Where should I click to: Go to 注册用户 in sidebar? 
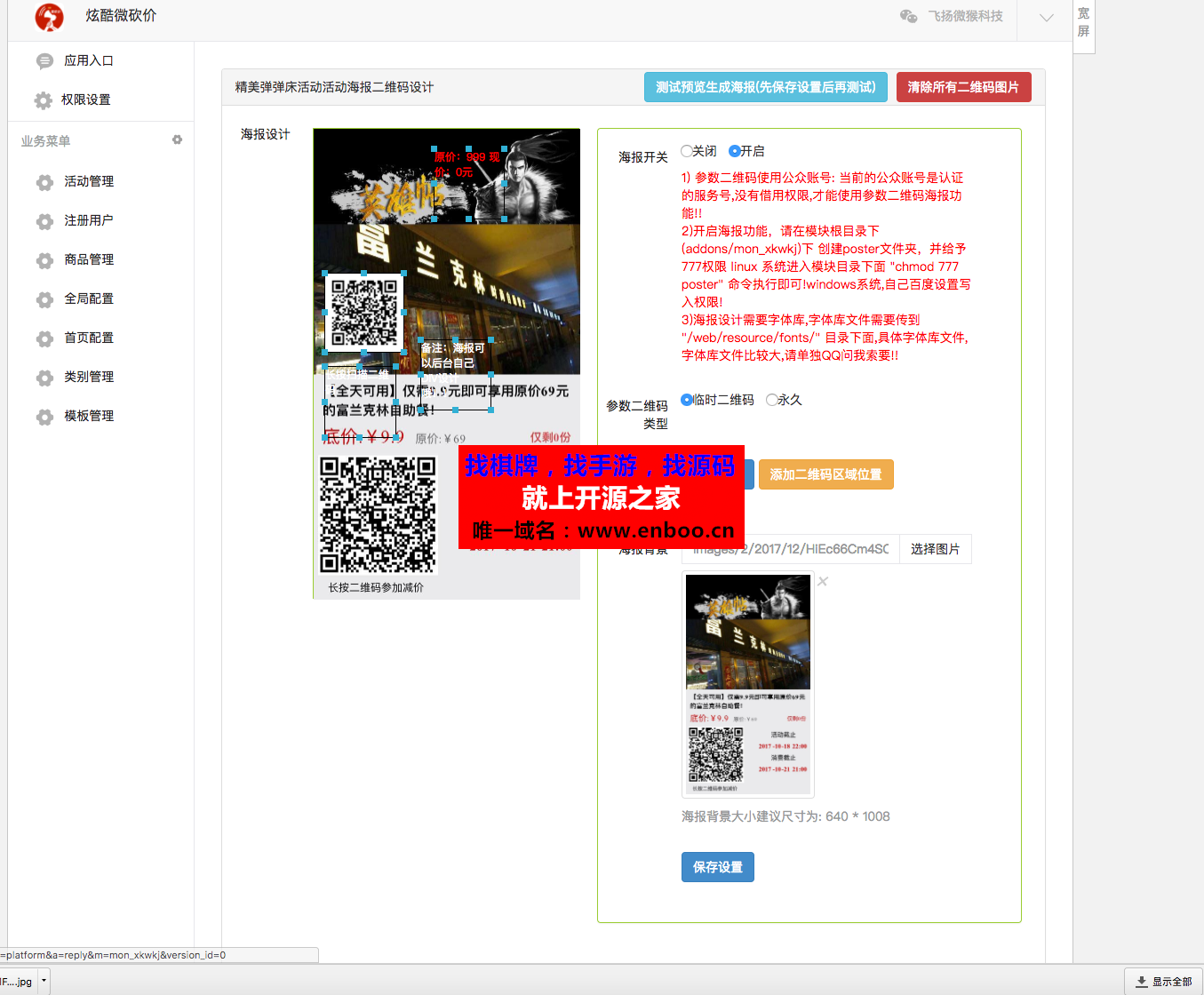pyautogui.click(x=89, y=220)
